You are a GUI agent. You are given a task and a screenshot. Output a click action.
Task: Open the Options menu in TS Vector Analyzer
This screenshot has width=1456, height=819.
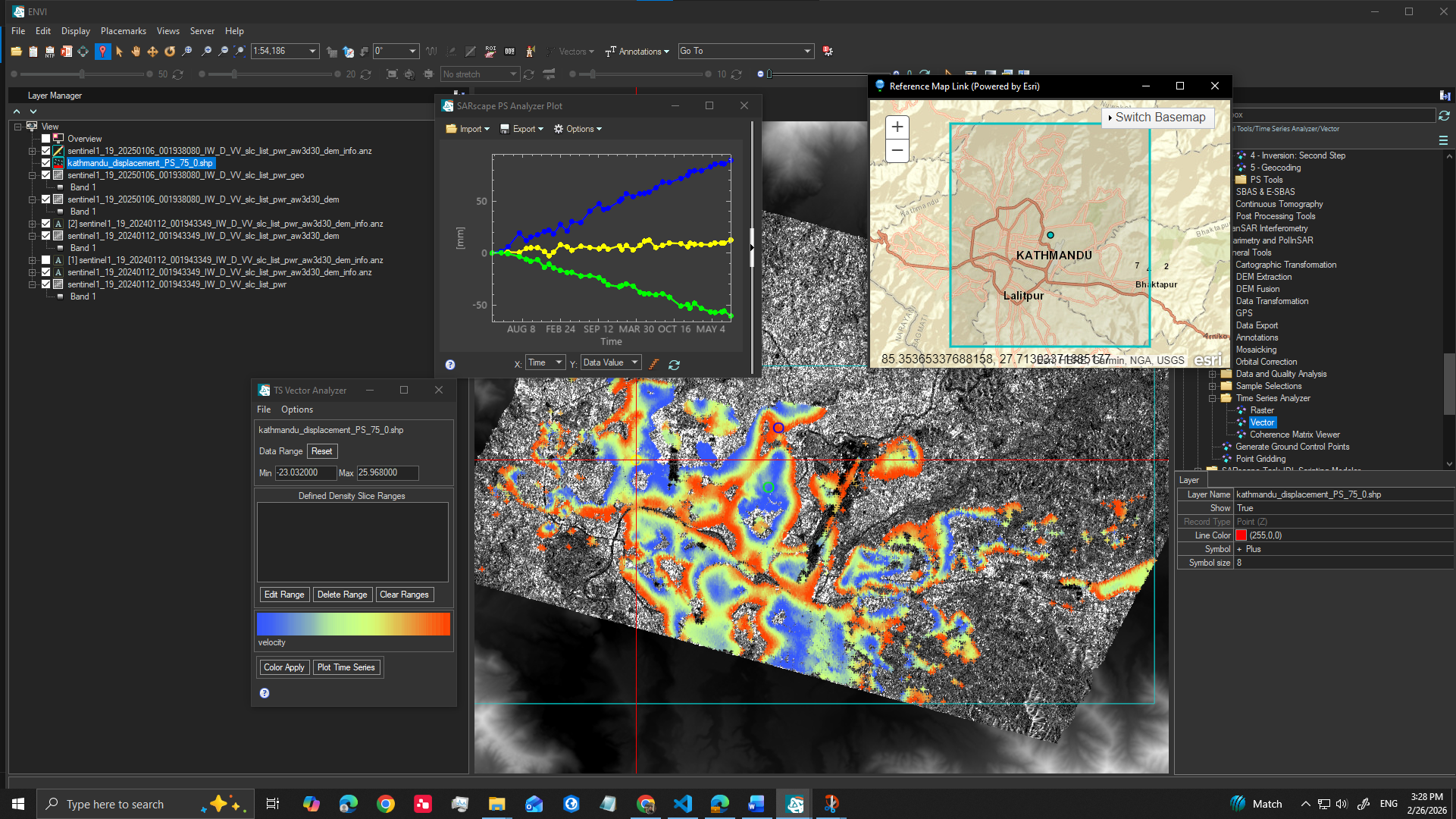click(297, 409)
